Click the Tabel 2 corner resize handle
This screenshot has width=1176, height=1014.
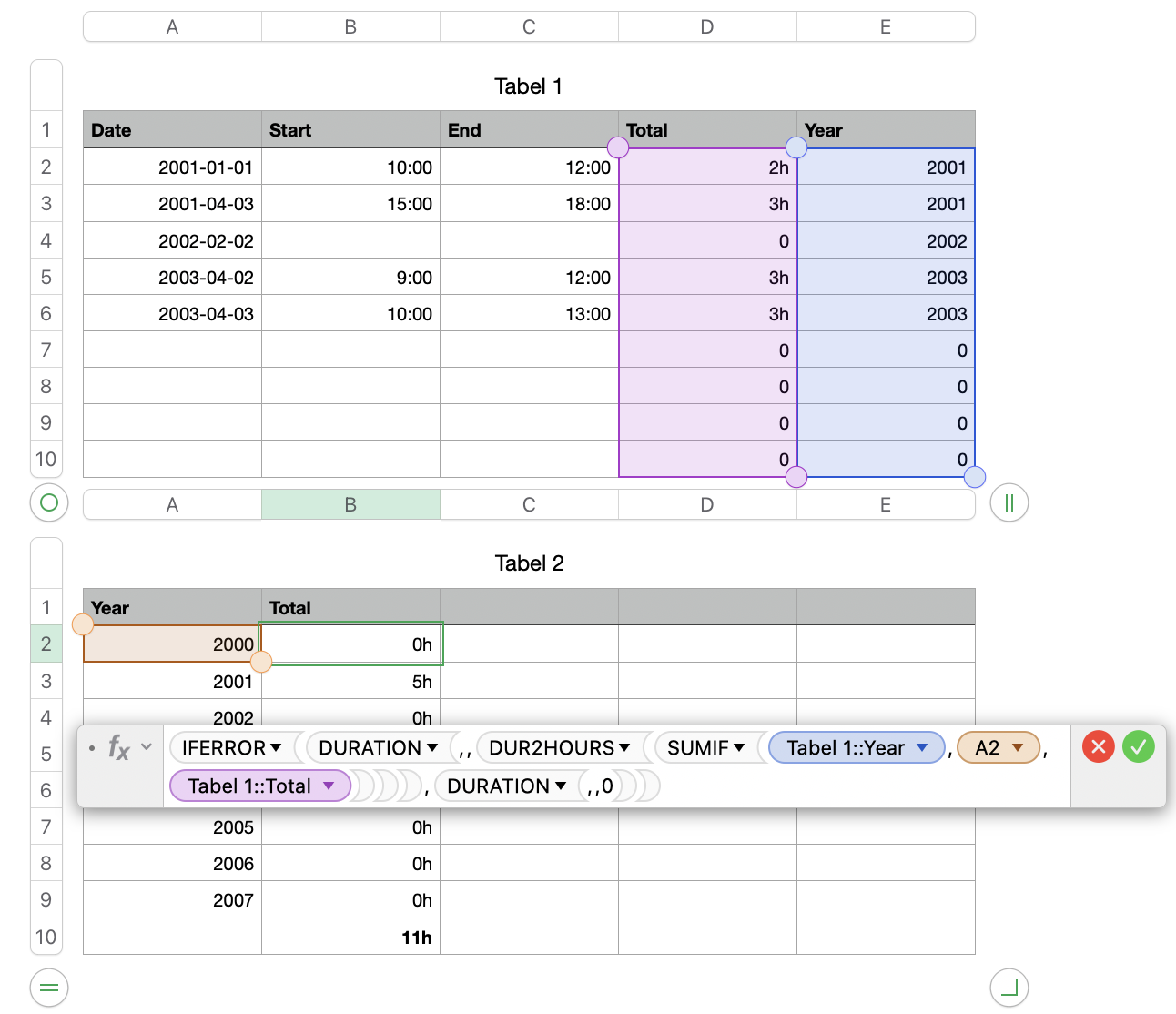tap(1009, 988)
